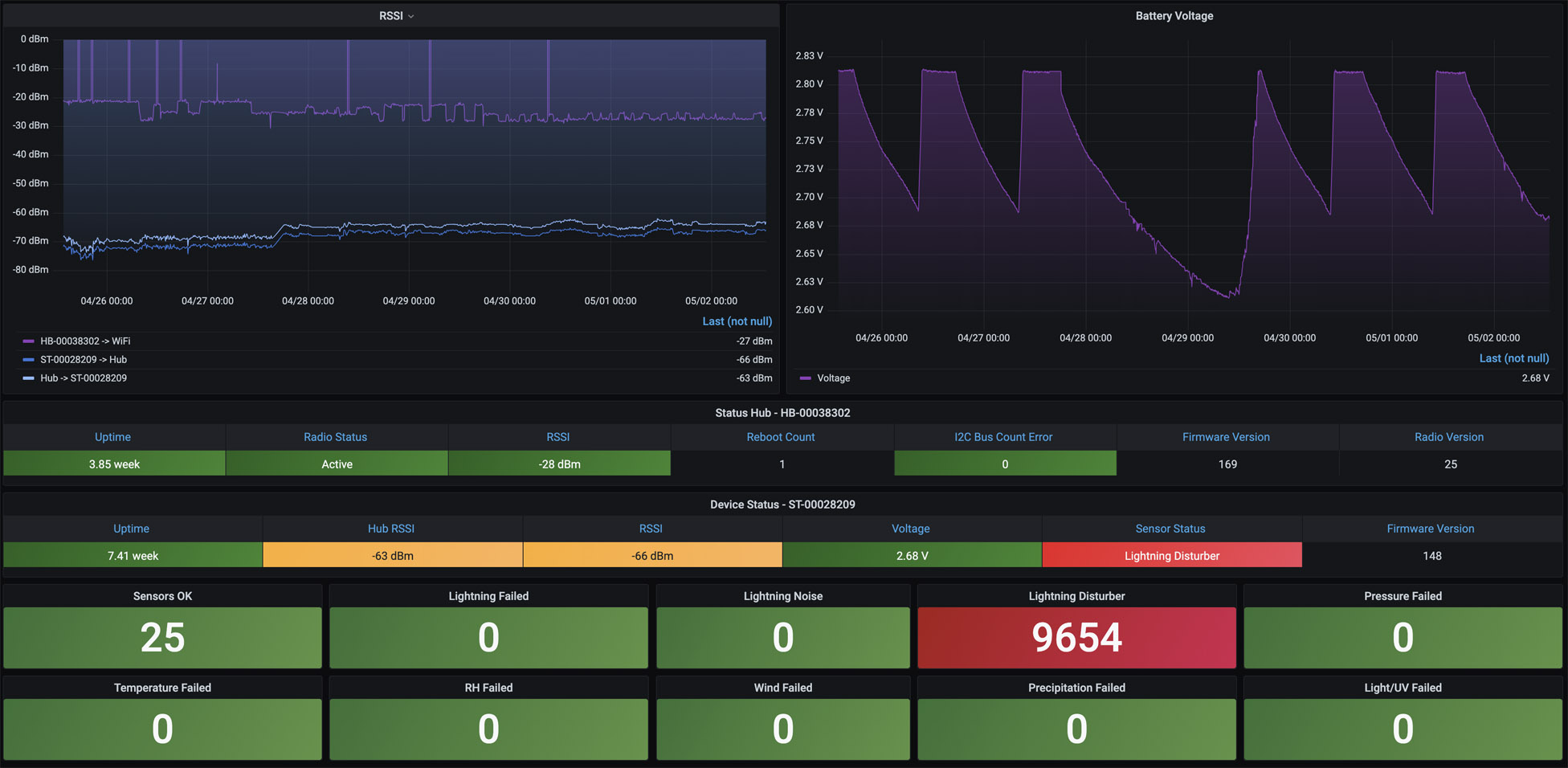This screenshot has height=768, width=1568.
Task: Sort by Reboot Count column header
Action: tap(781, 437)
